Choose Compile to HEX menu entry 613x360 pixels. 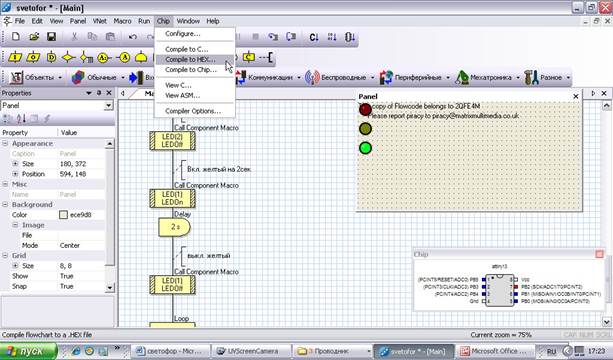click(190, 59)
